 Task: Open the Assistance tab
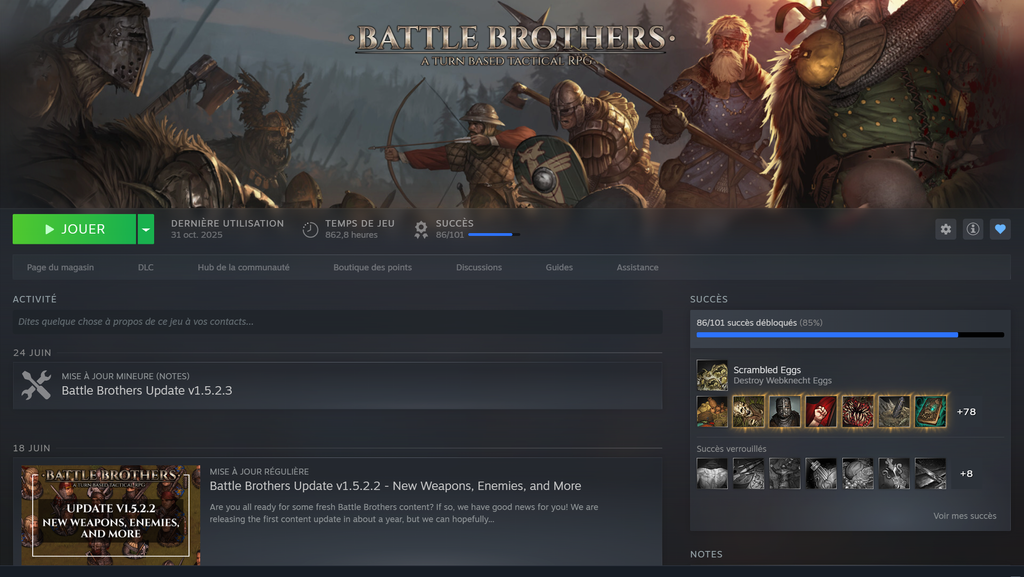(x=637, y=268)
